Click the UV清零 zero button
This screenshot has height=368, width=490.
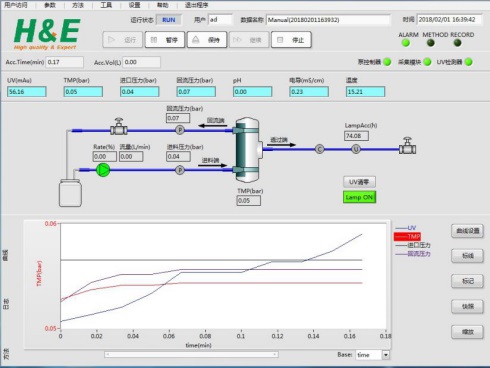[x=359, y=182]
